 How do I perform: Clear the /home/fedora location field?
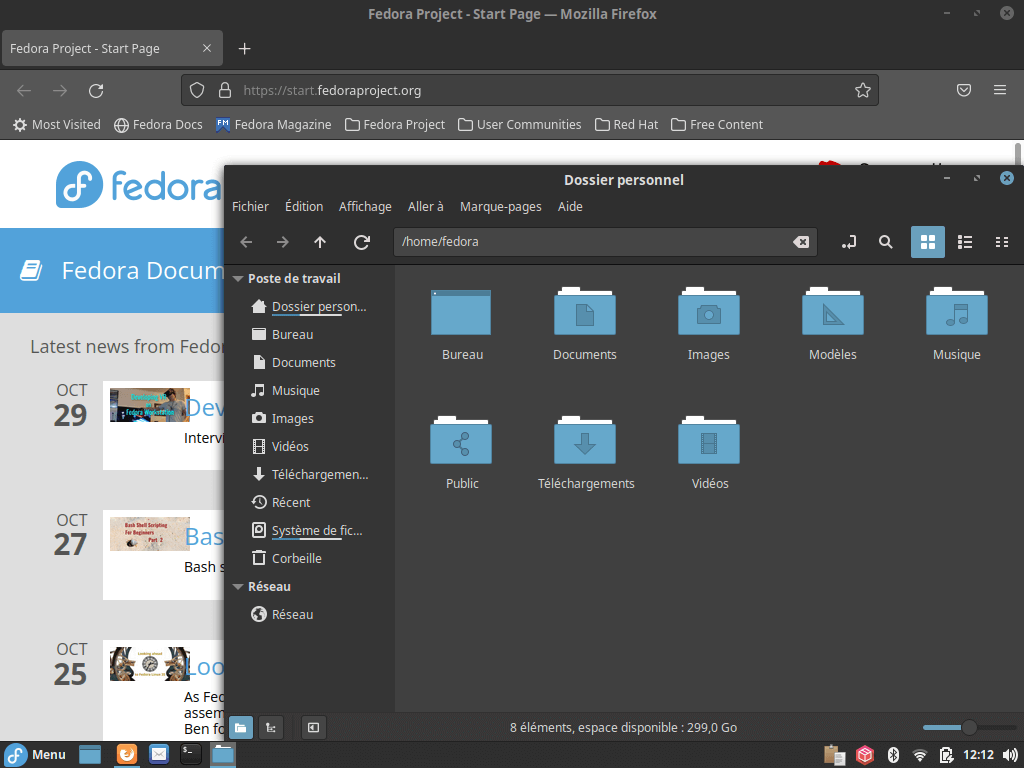[801, 242]
